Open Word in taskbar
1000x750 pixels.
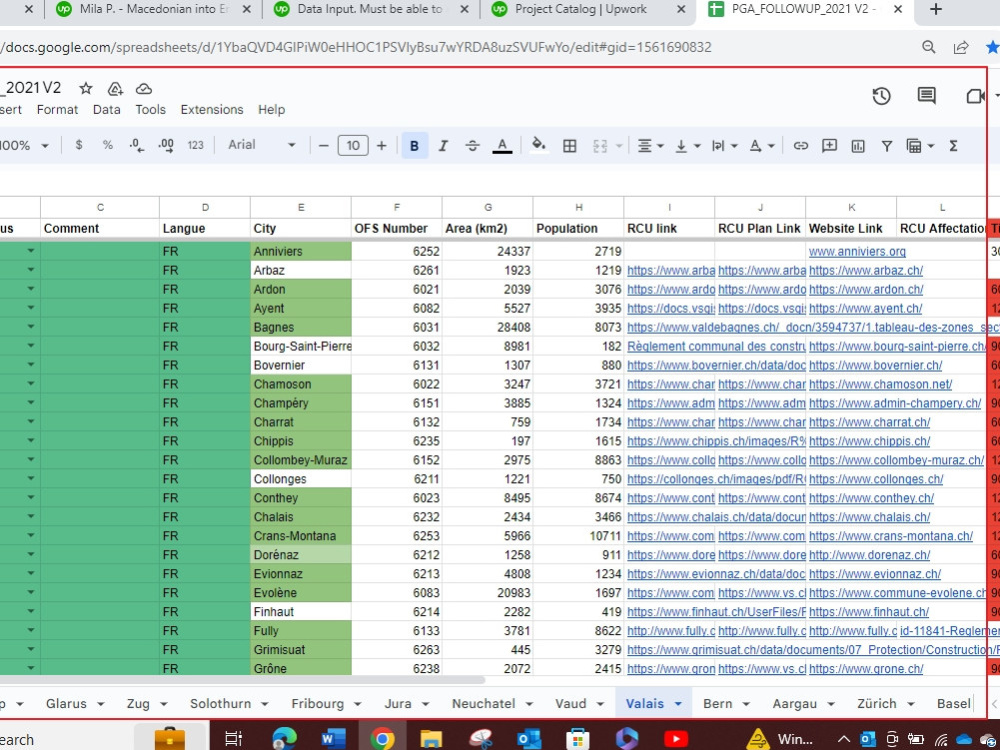pos(333,739)
